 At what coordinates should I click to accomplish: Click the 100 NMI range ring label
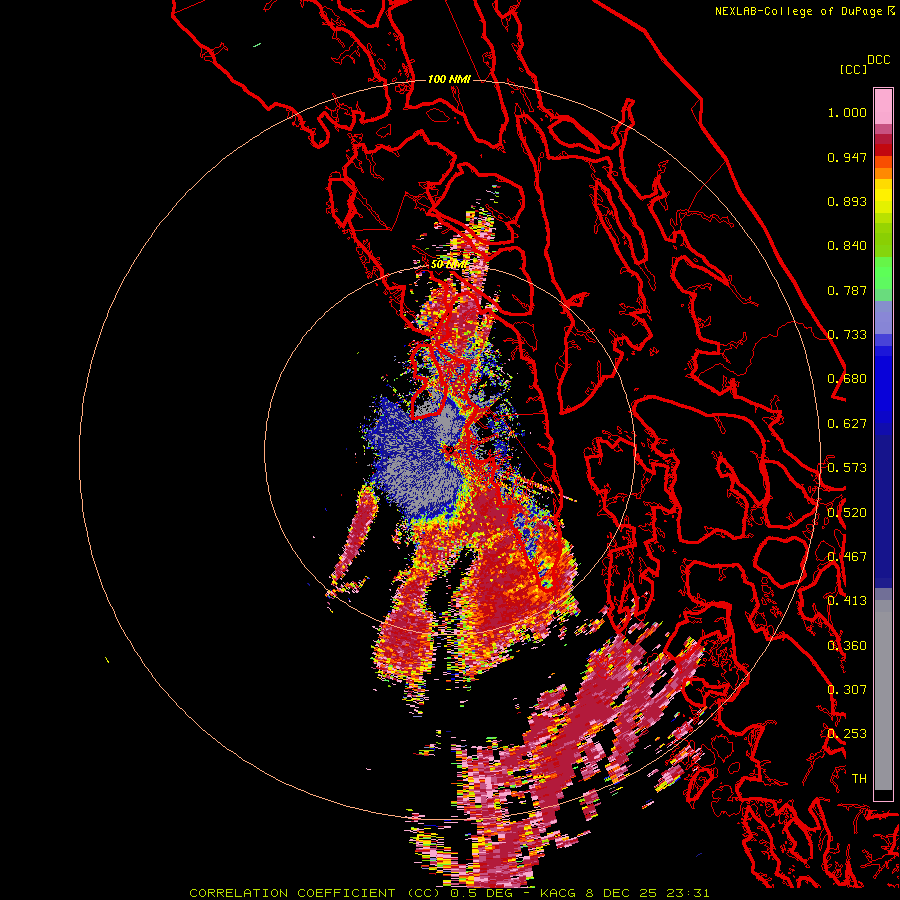(x=449, y=79)
